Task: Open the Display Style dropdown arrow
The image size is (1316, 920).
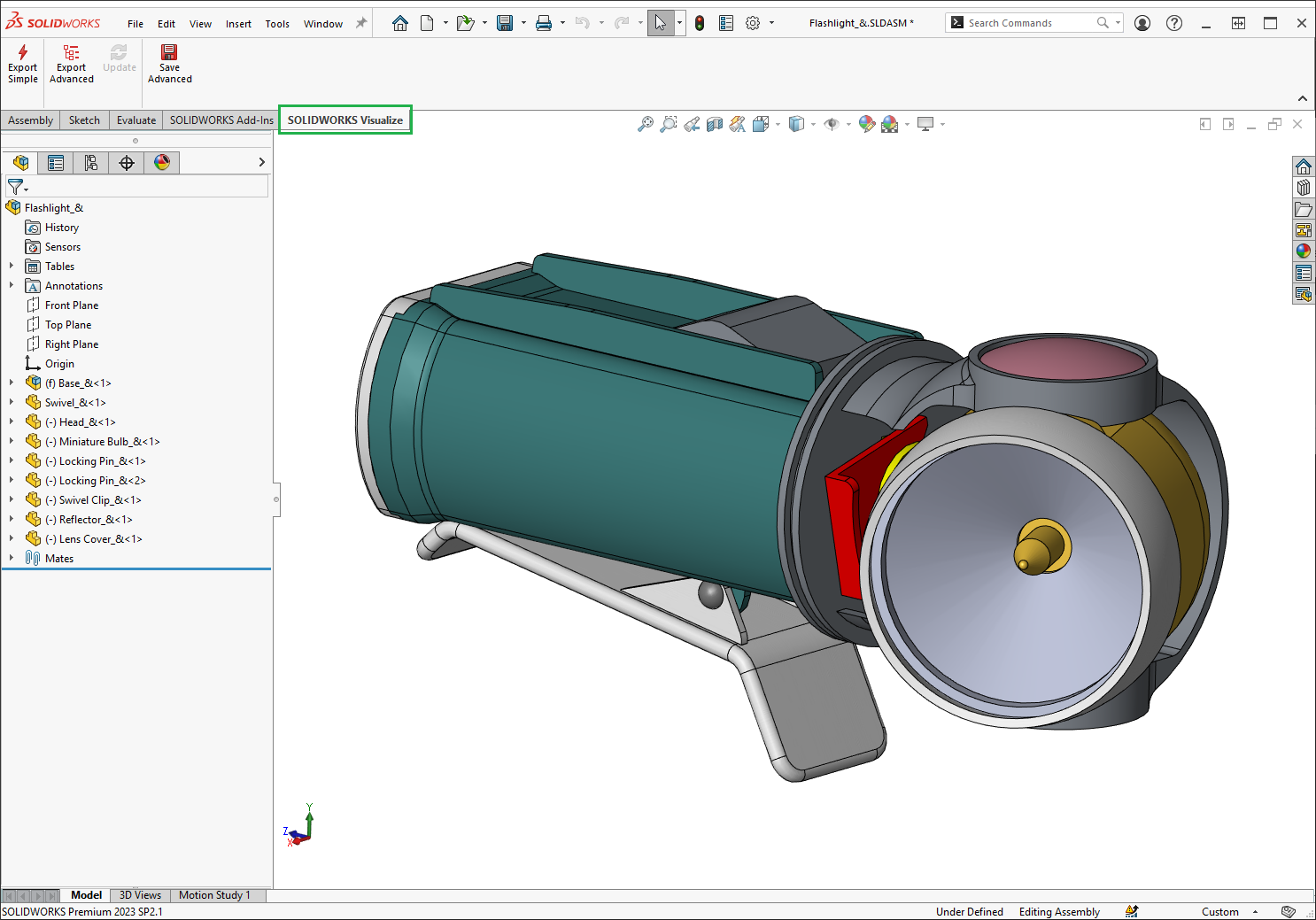Action: tap(813, 125)
